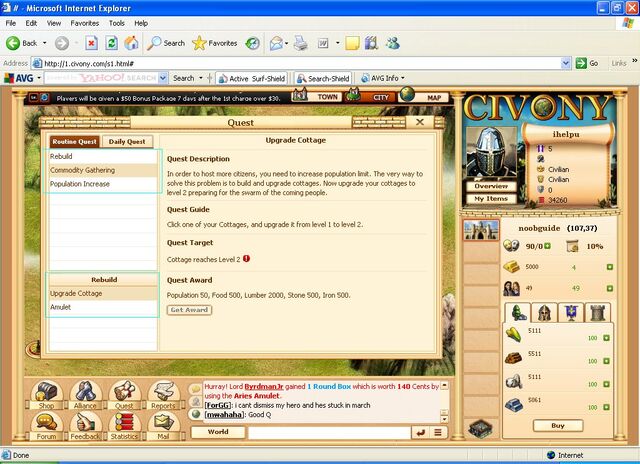Expand the Back button history arrow
Screen dimensions: 640x464
coord(44,43)
